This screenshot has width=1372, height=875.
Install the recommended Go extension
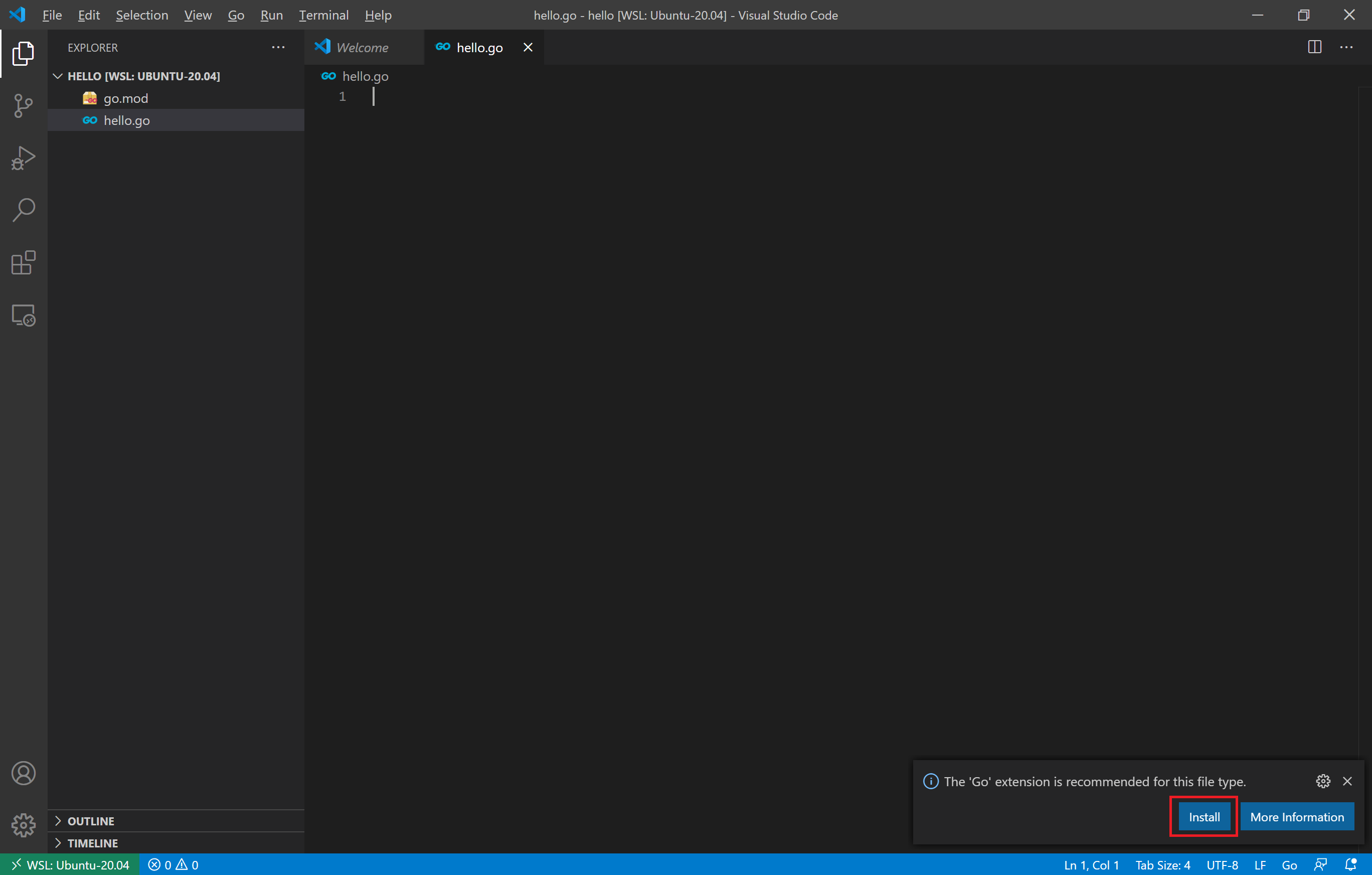tap(1204, 816)
